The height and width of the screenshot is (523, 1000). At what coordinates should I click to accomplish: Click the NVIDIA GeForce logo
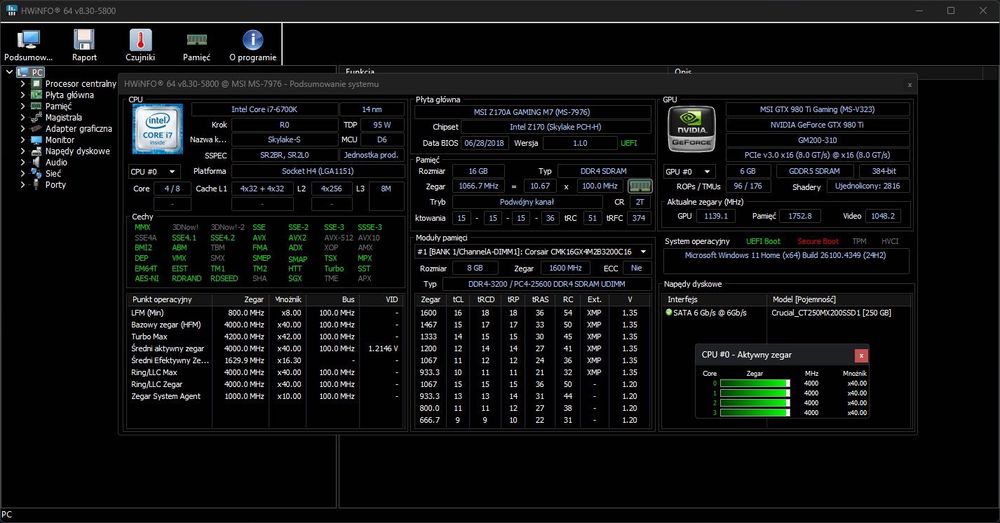(x=692, y=129)
